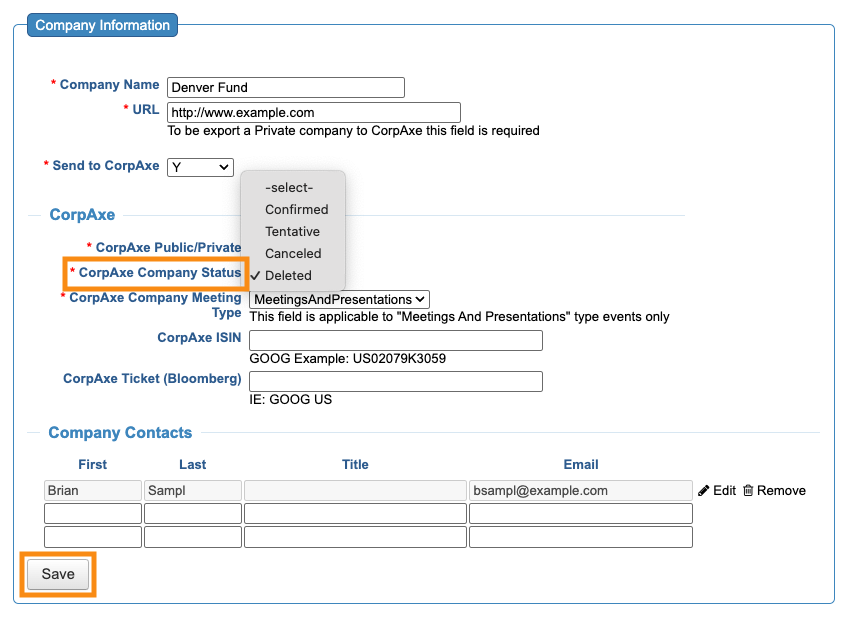Click the Edit link for Brian Sampl

click(724, 490)
